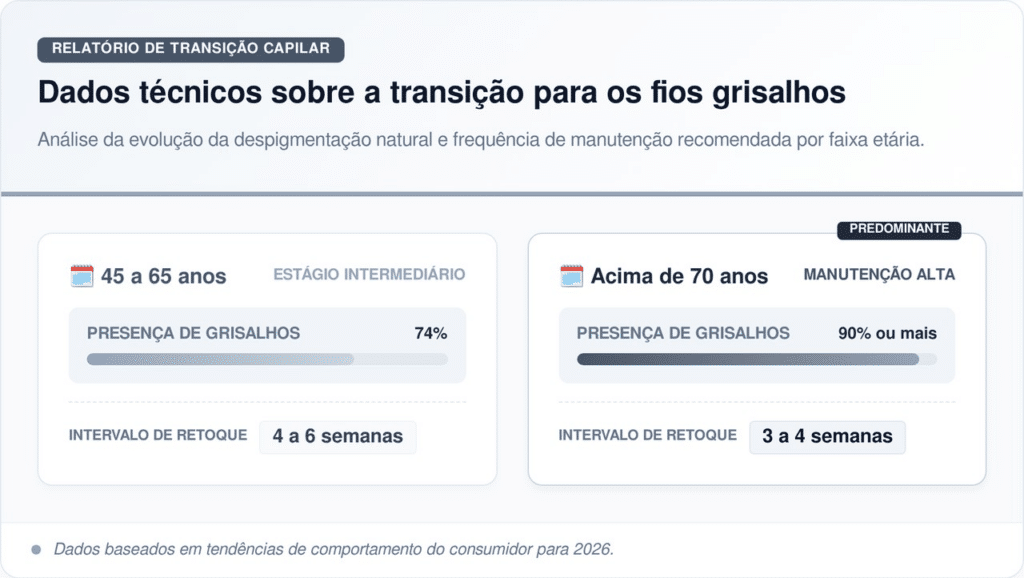Click the Estágio Intermediário label

tap(369, 275)
